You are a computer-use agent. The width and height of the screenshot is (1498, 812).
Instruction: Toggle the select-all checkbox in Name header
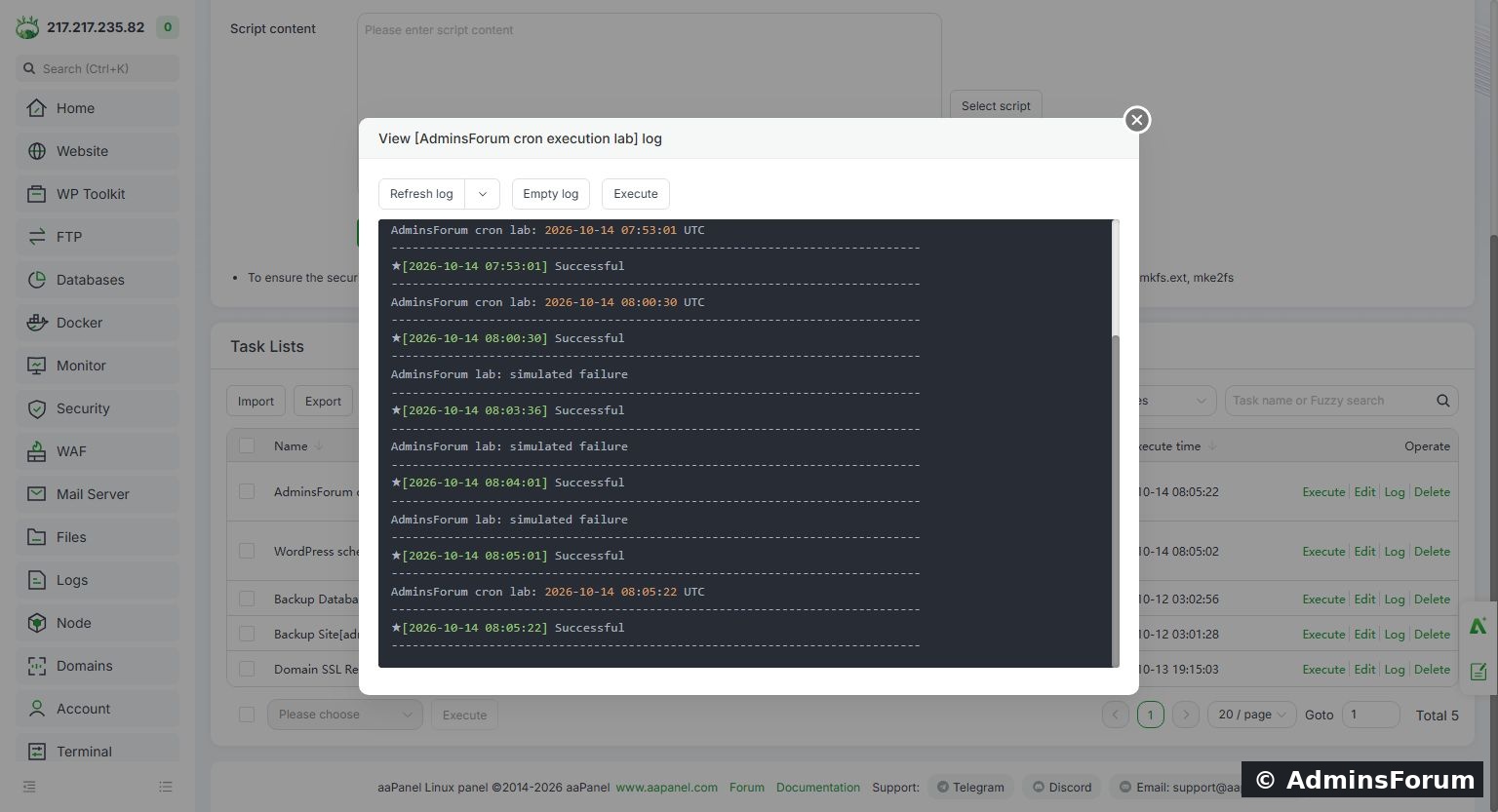pos(247,445)
